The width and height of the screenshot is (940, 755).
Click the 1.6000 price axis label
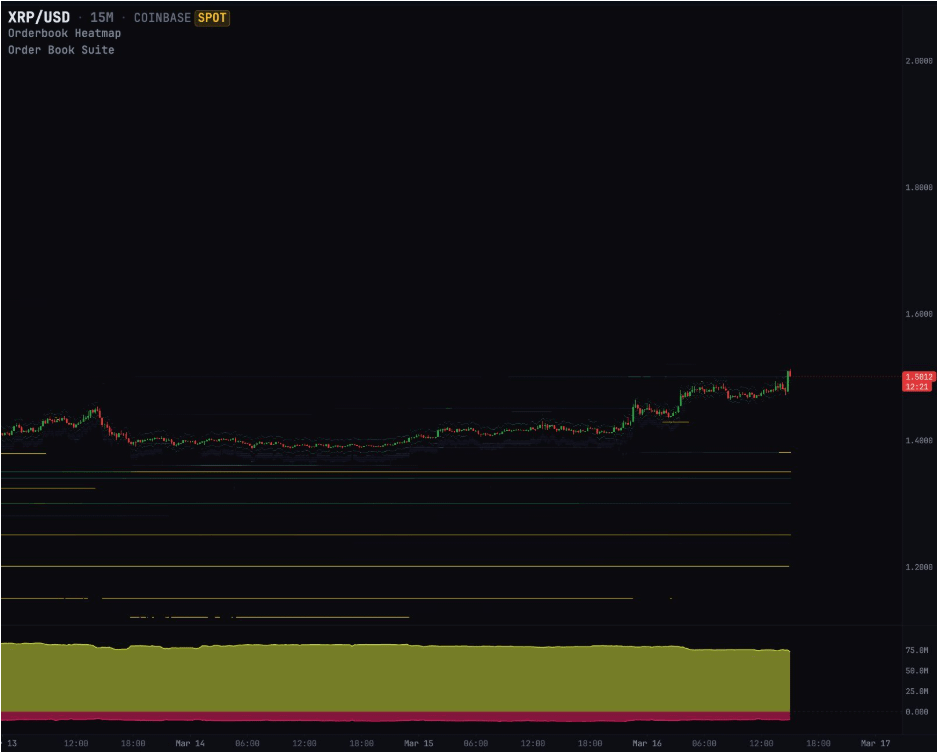(x=919, y=314)
